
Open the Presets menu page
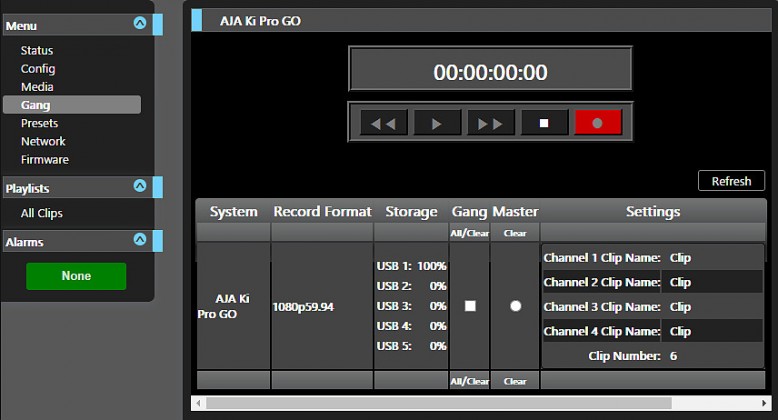[39, 123]
